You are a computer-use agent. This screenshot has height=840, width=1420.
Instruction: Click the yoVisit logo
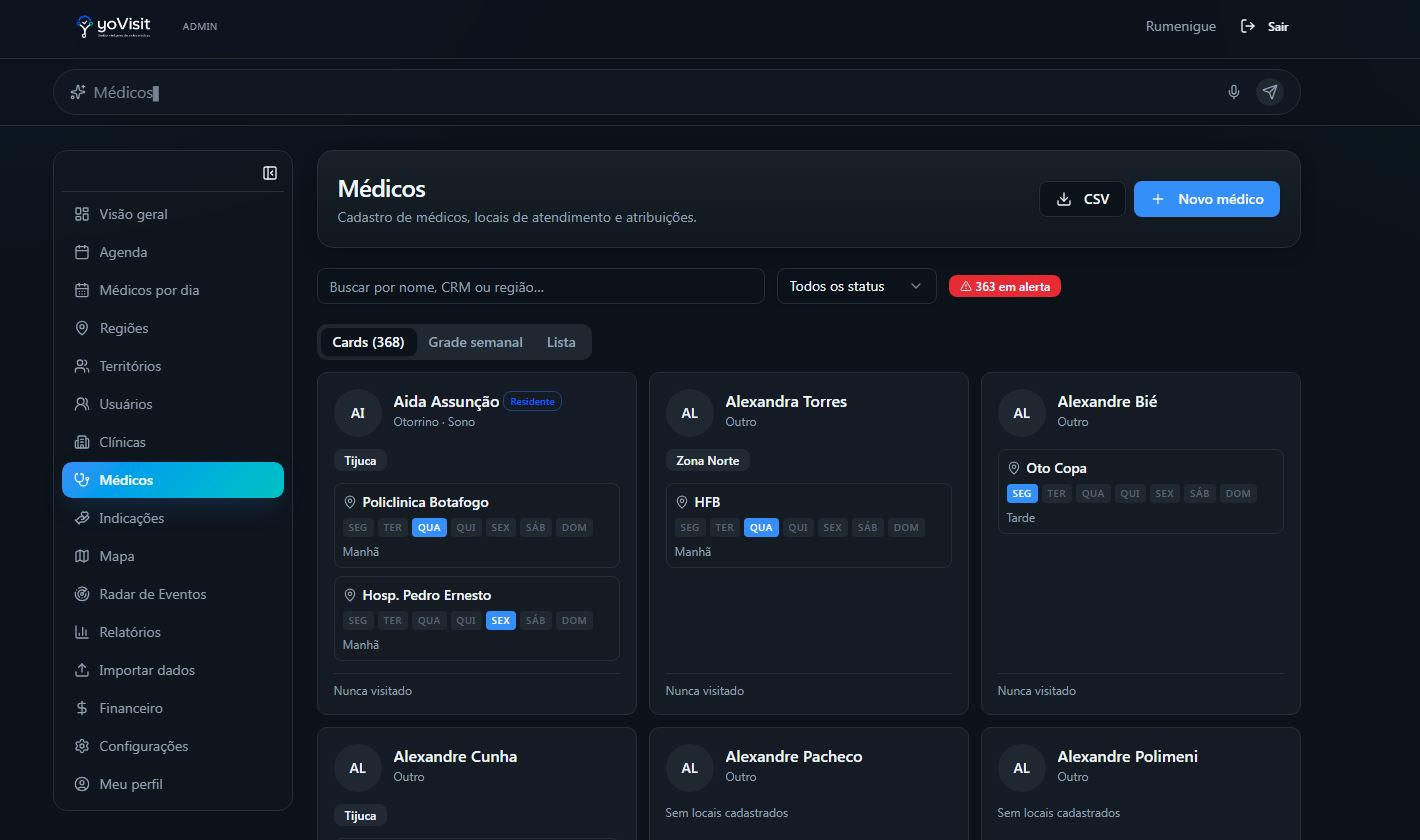(x=114, y=27)
